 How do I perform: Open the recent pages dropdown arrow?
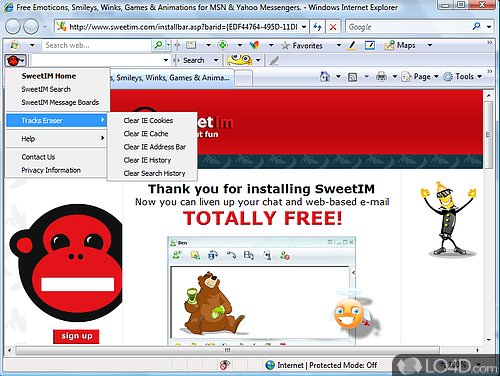click(x=45, y=27)
